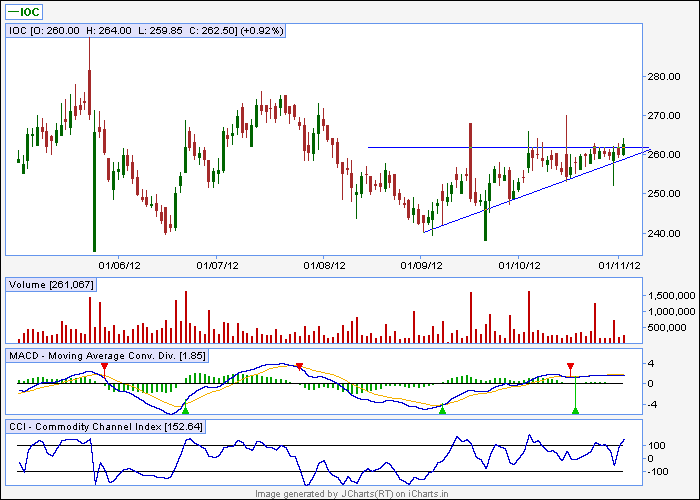Viewport: 700px width, 500px height.
Task: Click the green MACD buy arrow in late June
Action: (185, 408)
